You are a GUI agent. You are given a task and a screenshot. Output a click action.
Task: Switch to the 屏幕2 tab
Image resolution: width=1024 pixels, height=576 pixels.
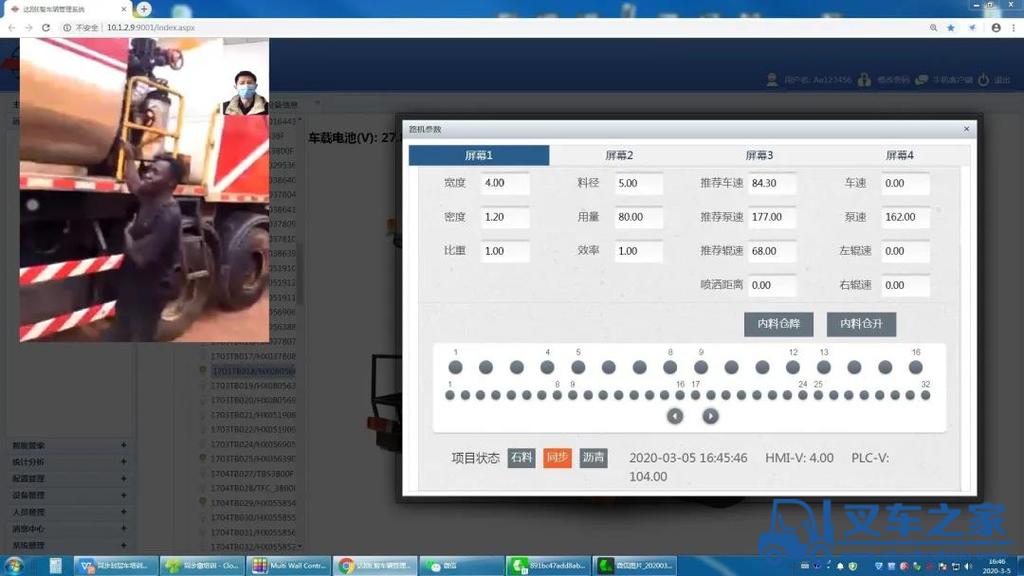click(619, 155)
